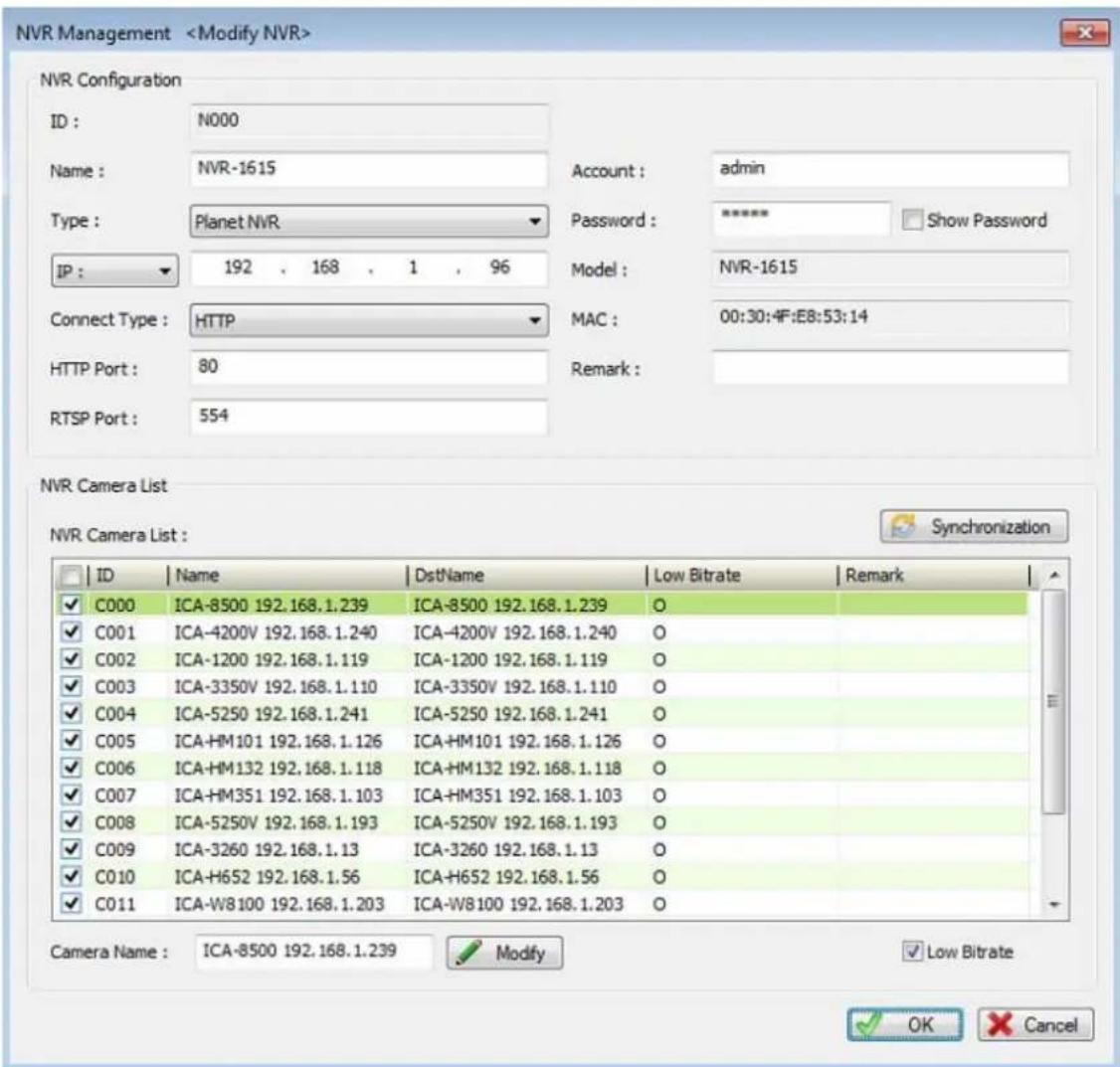Image resolution: width=1120 pixels, height=1067 pixels.
Task: Click the RTSP Port field showing 554
Action: point(369,417)
